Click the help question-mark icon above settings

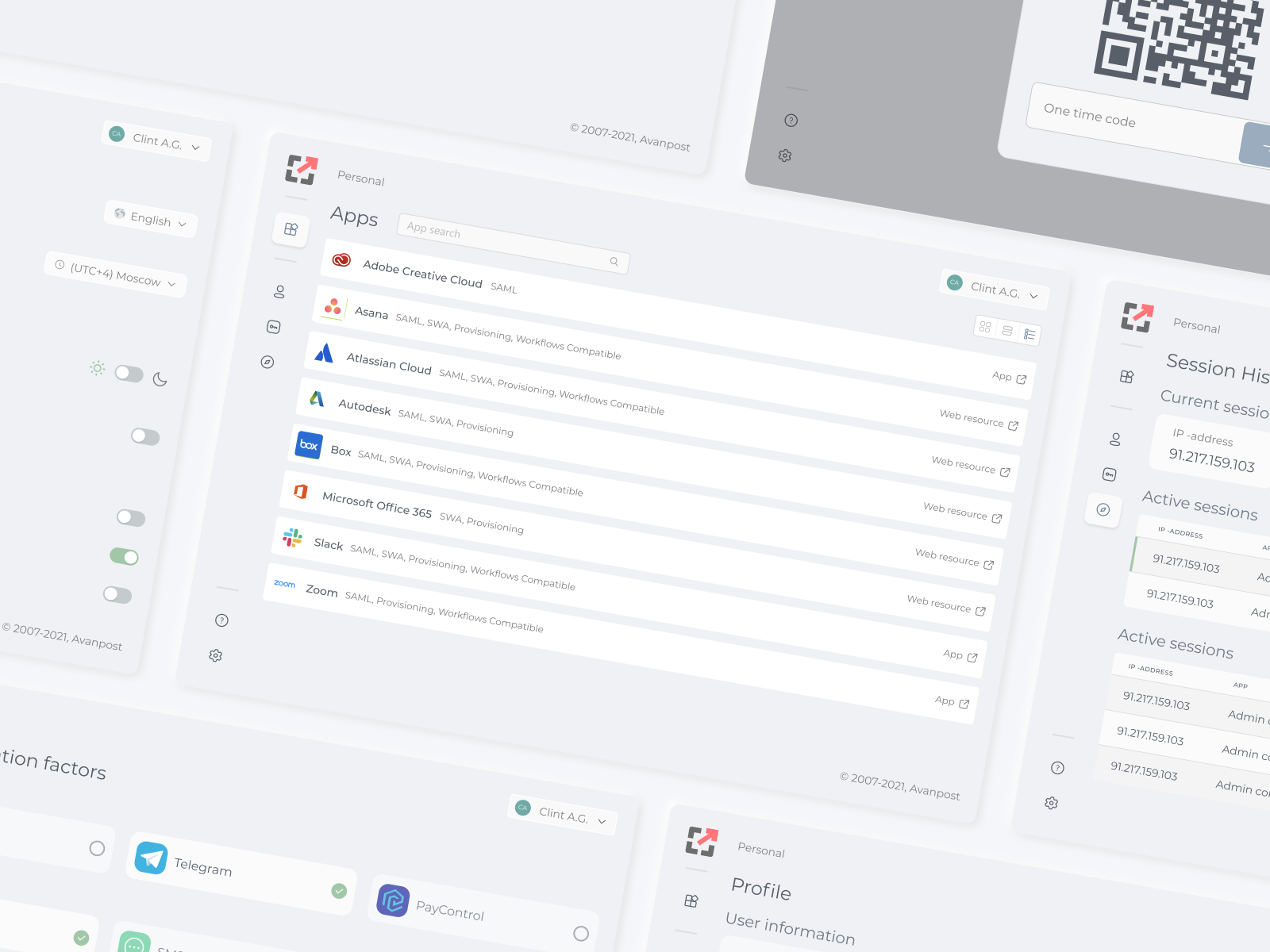coord(222,620)
